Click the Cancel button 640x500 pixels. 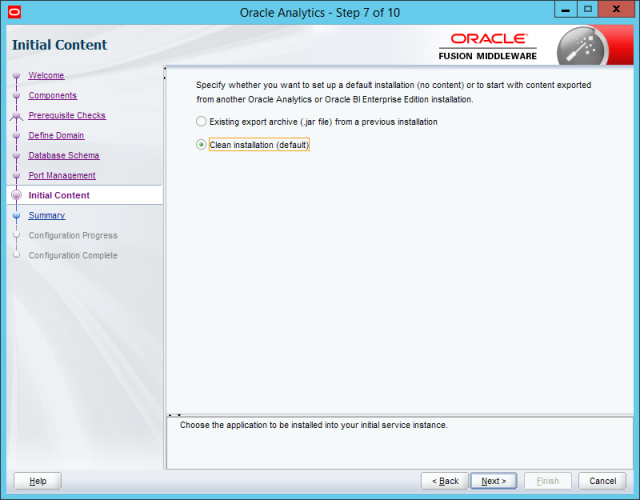[x=602, y=481]
